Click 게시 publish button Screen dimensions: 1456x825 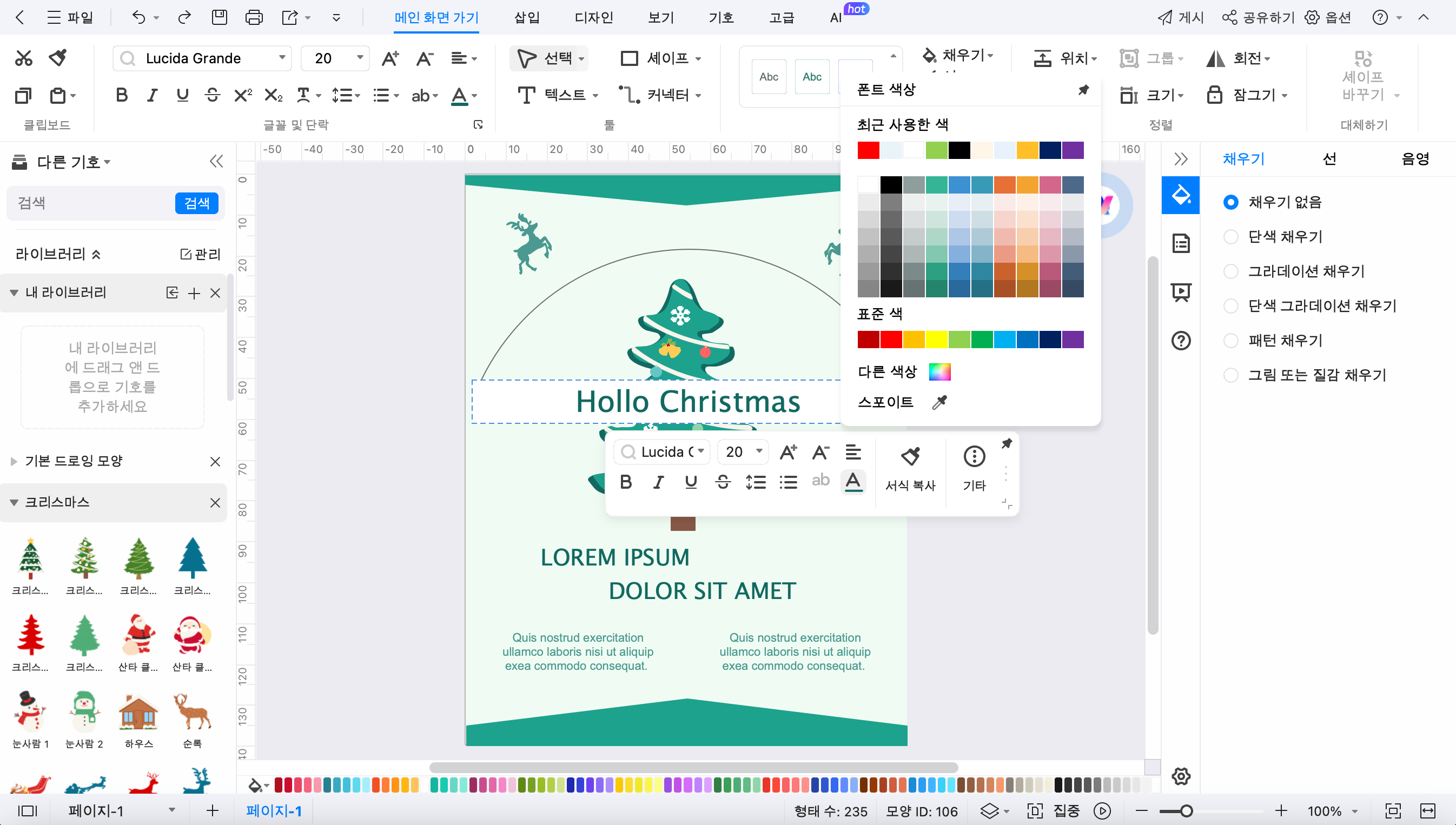1181,17
